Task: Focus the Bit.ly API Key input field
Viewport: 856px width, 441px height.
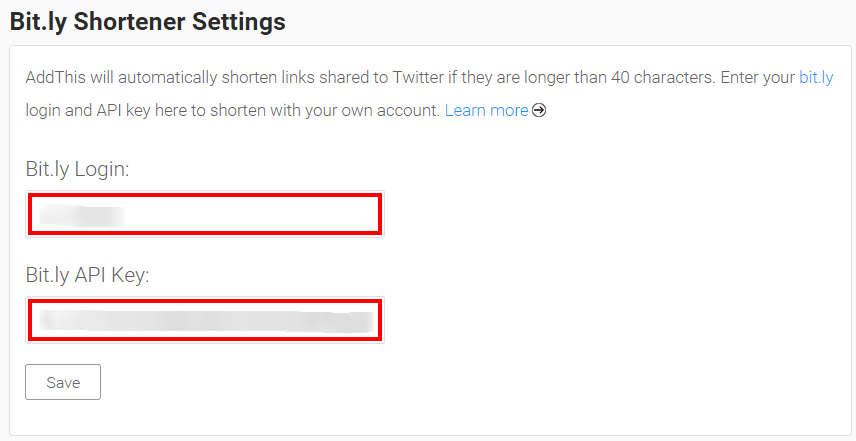Action: pyautogui.click(x=205, y=320)
